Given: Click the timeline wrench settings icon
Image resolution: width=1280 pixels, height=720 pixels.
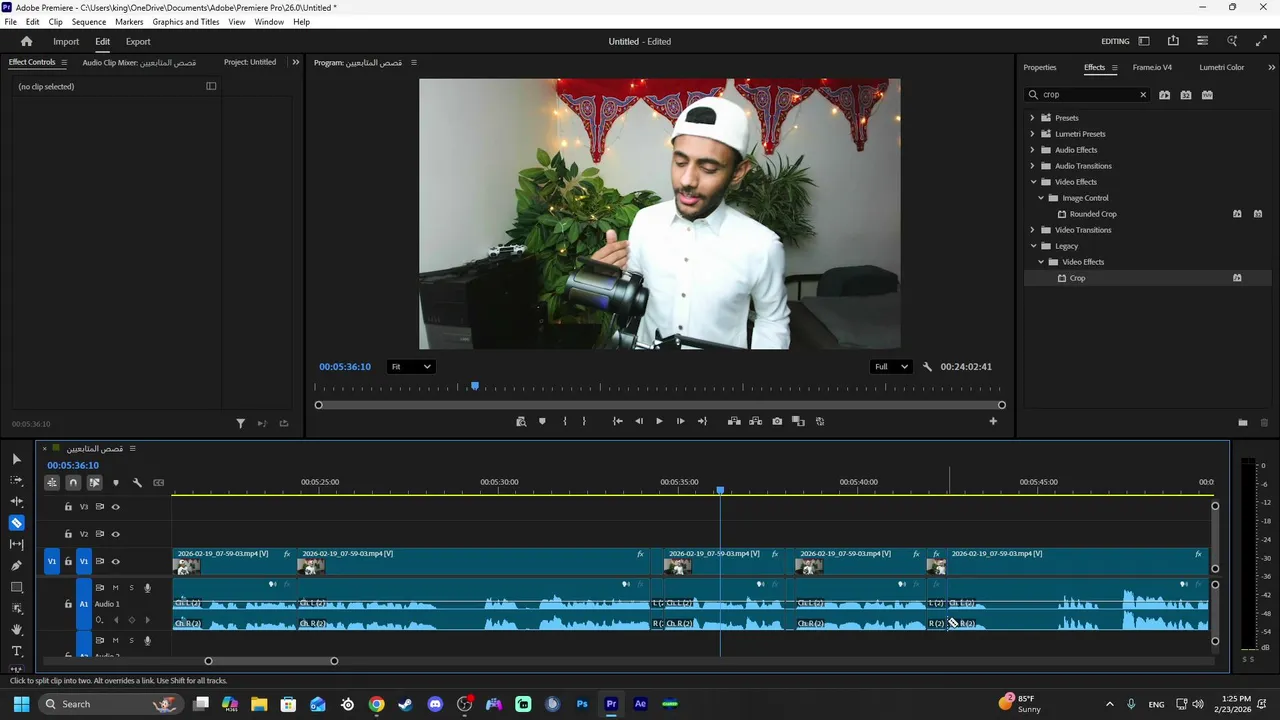Looking at the screenshot, I should (137, 483).
